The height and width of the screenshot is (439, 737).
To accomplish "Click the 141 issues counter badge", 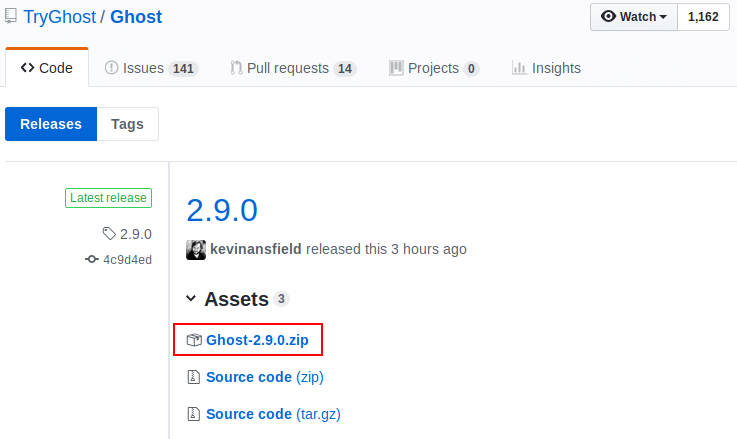I will tap(183, 69).
